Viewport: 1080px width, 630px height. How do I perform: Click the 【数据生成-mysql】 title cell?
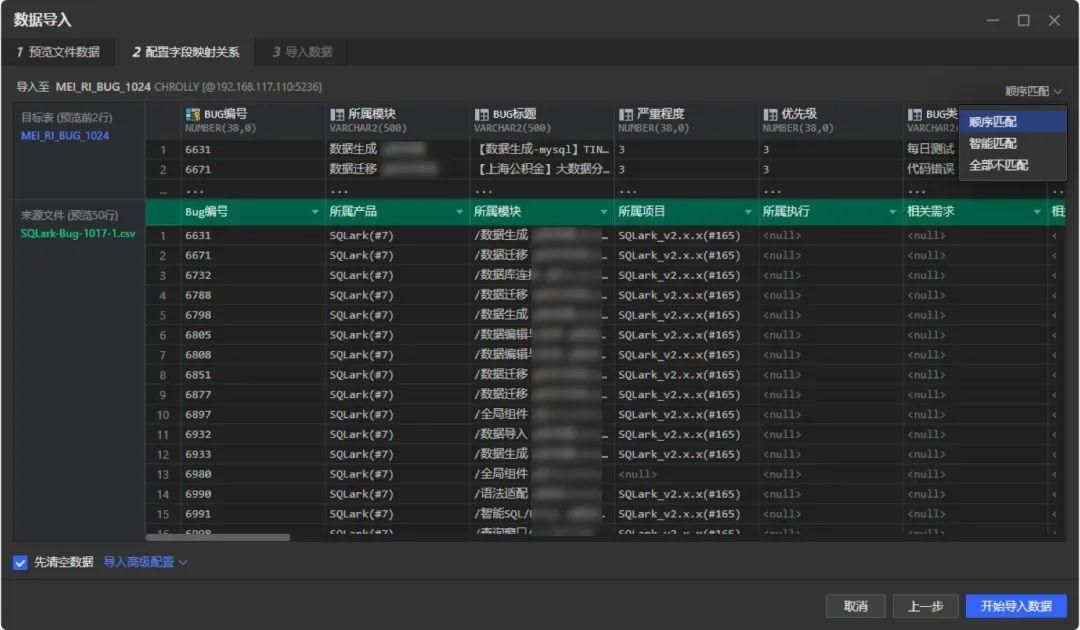[x=542, y=149]
